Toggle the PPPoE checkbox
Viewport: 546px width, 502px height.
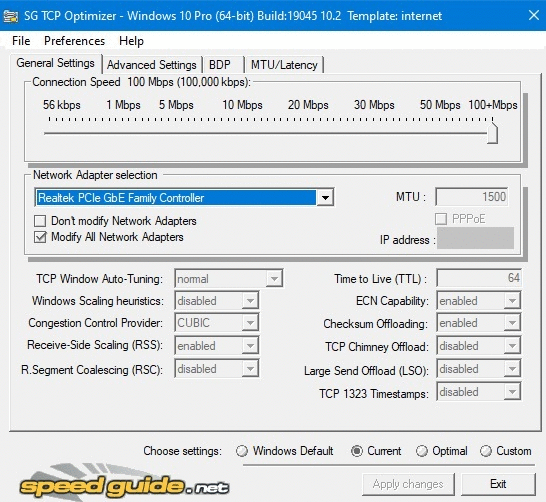[441, 219]
